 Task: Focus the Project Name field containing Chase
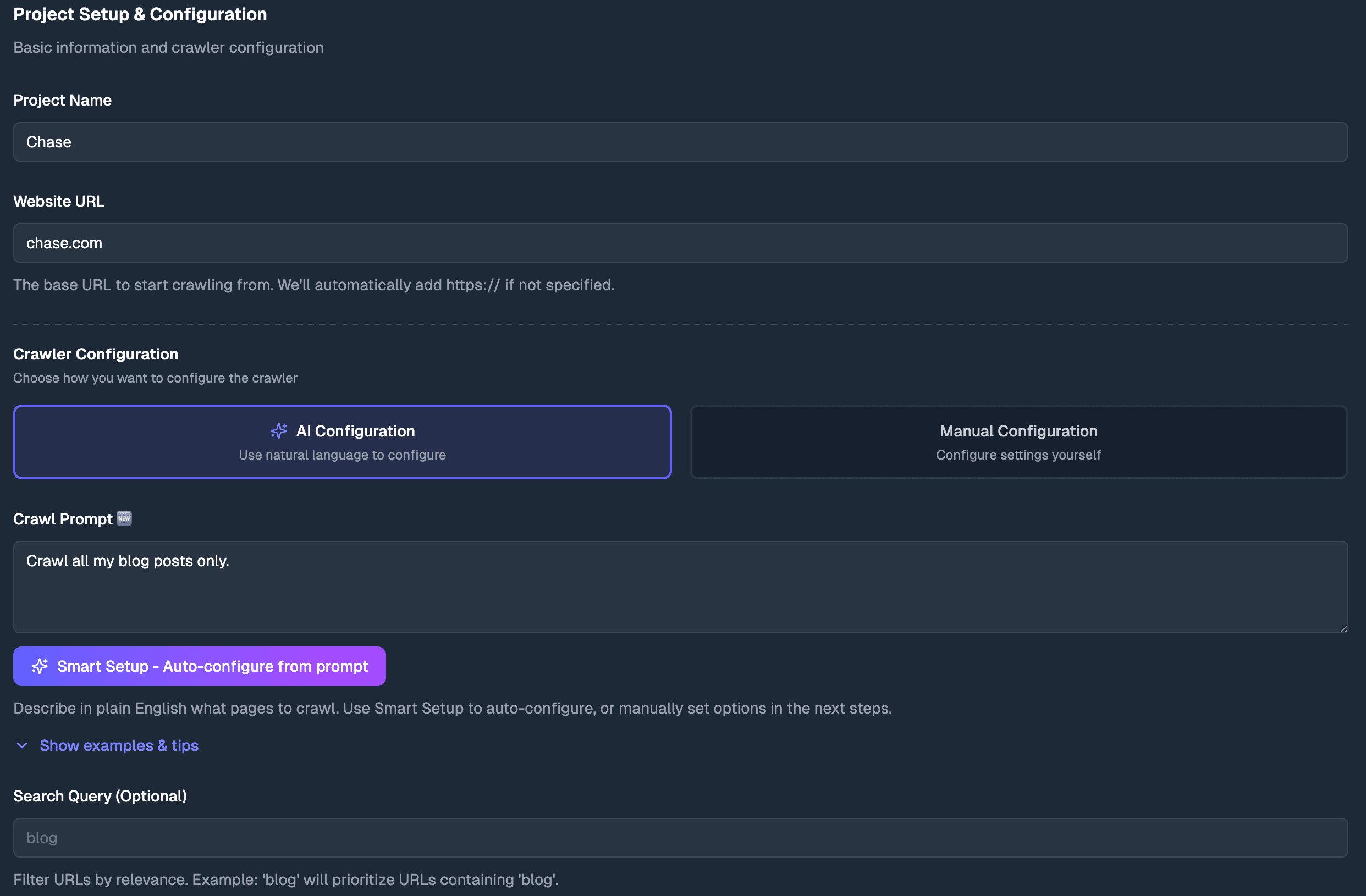click(680, 142)
